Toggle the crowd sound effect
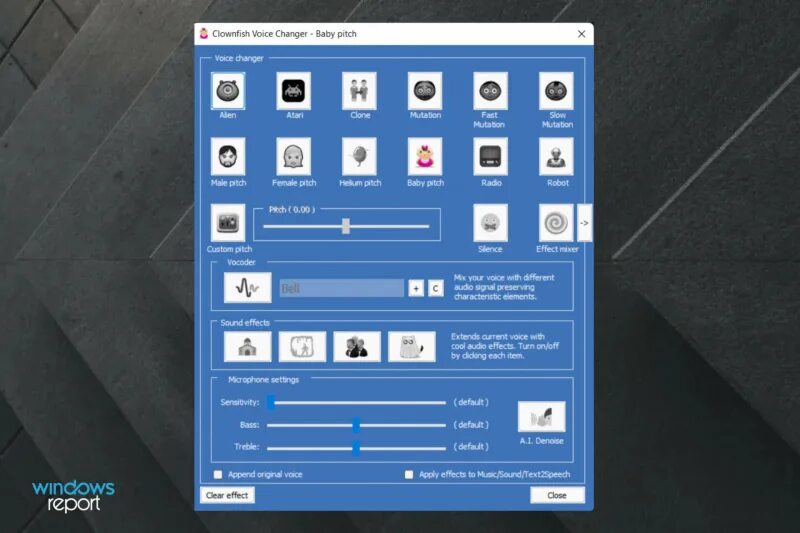Image resolution: width=800 pixels, height=533 pixels. coord(357,347)
